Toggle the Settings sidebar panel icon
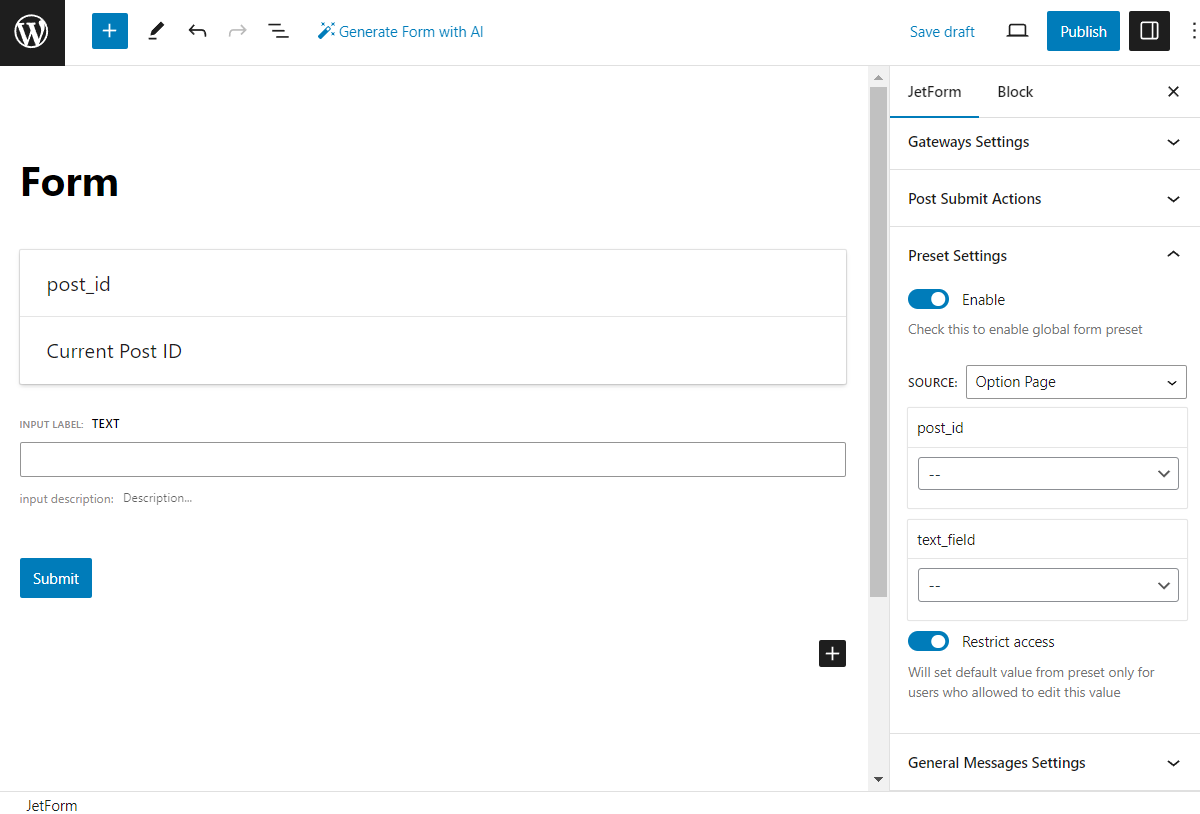Screen dimensions: 1200x814 (x=1149, y=31)
